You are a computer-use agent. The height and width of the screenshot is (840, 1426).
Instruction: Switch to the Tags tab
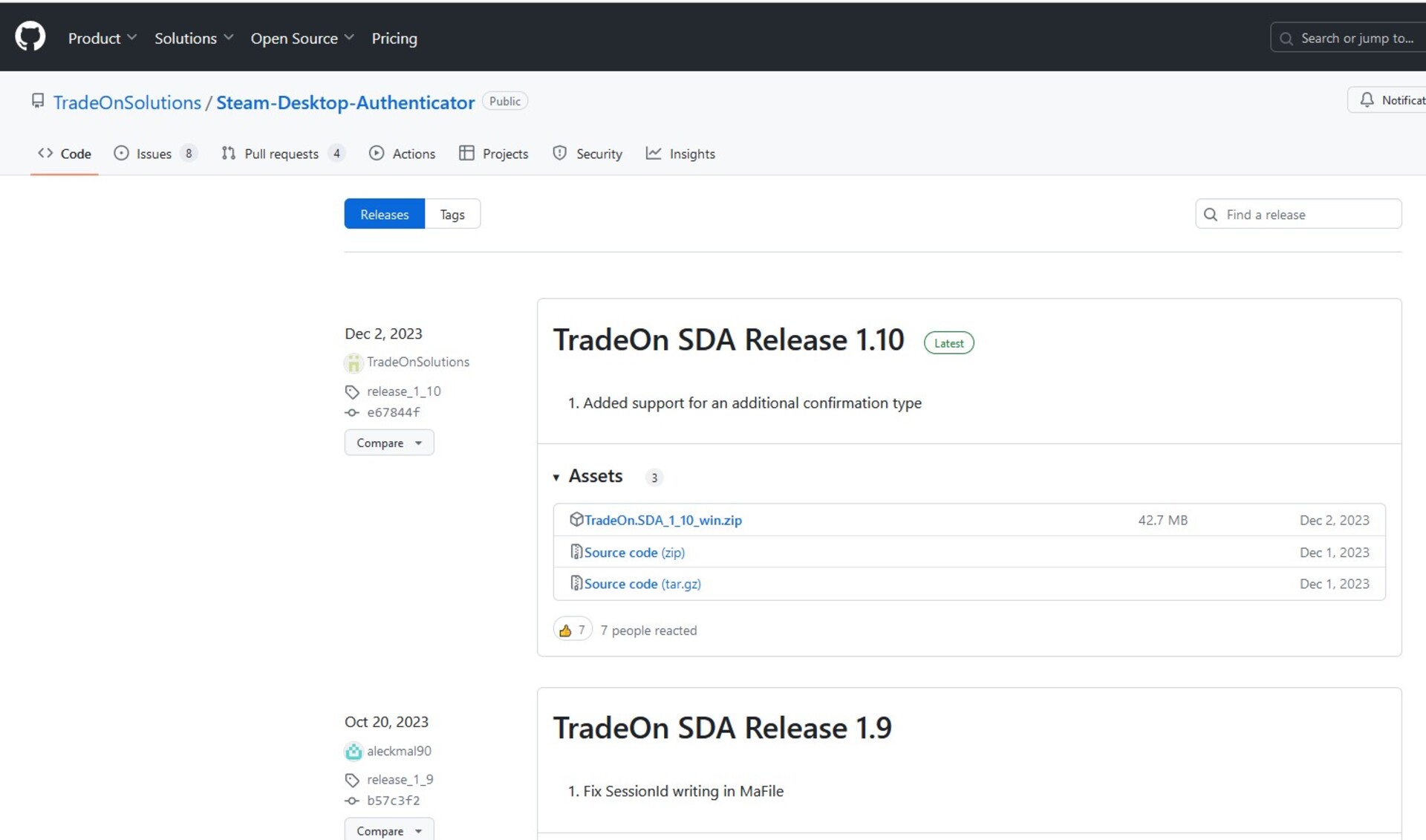pos(452,214)
